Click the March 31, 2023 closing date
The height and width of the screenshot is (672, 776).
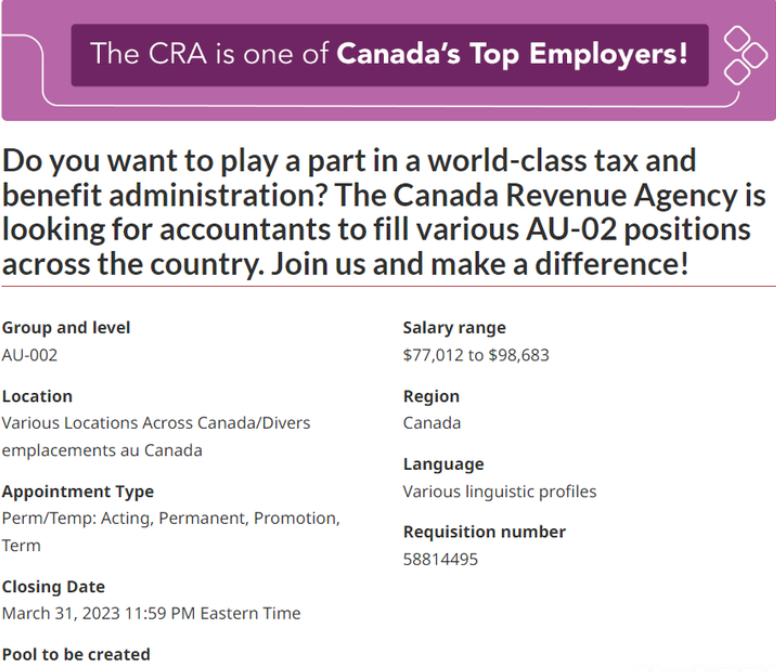pos(151,613)
